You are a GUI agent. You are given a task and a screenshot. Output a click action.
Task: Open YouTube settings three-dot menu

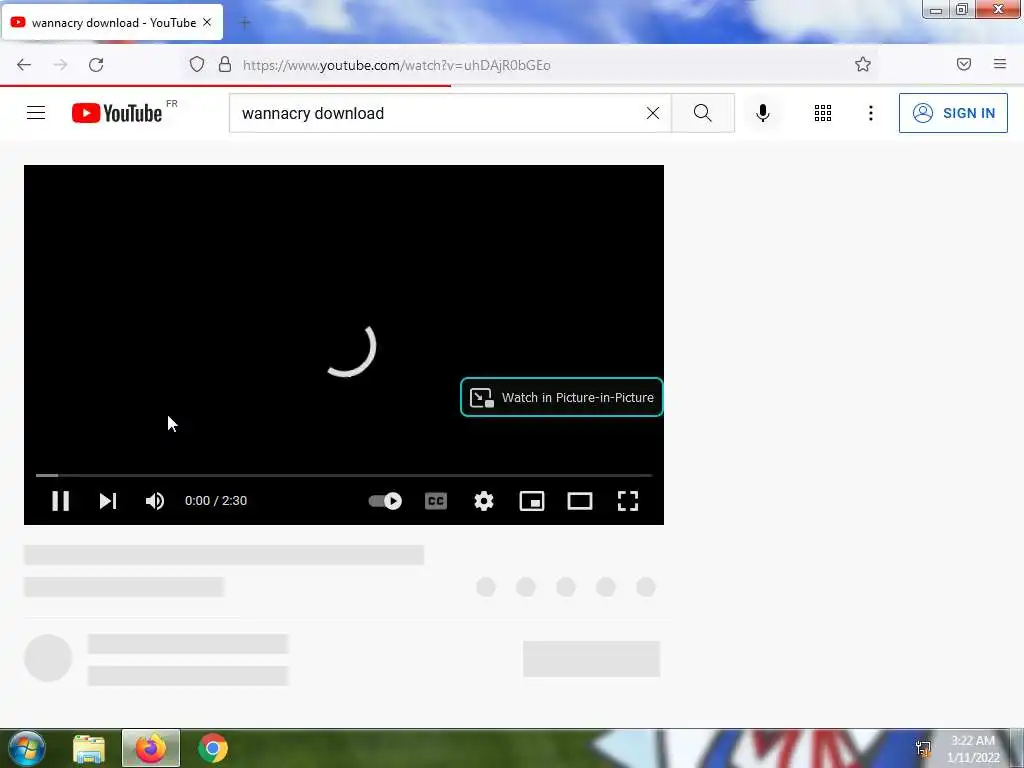pos(871,113)
